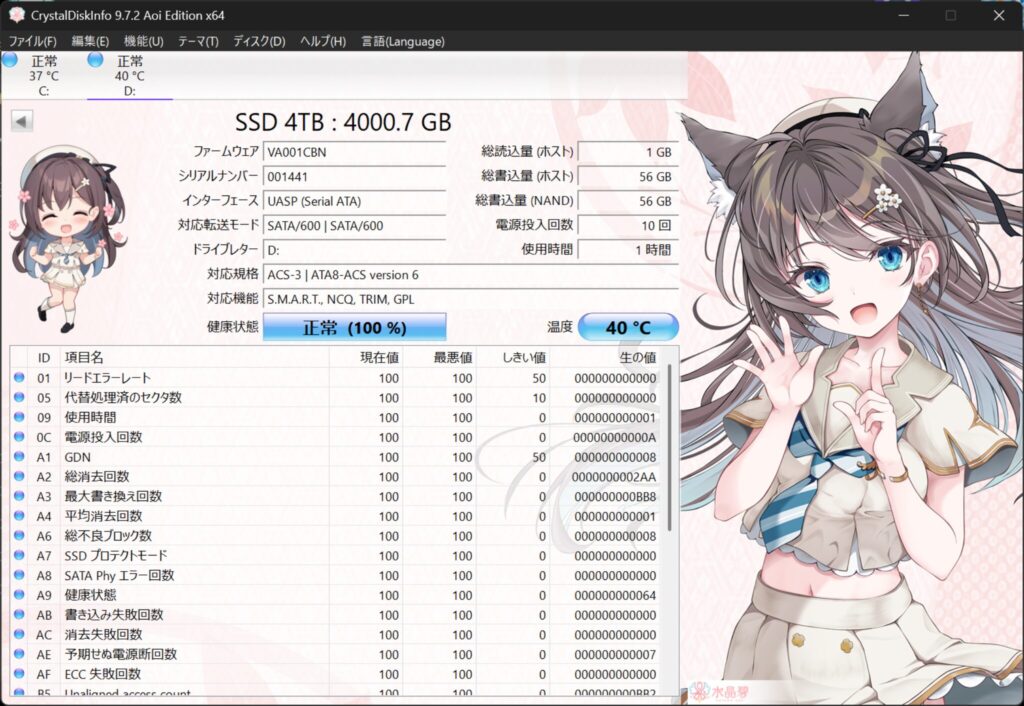
Task: Click the SMART attribute list vertical scrollbar
Action: coord(668,450)
